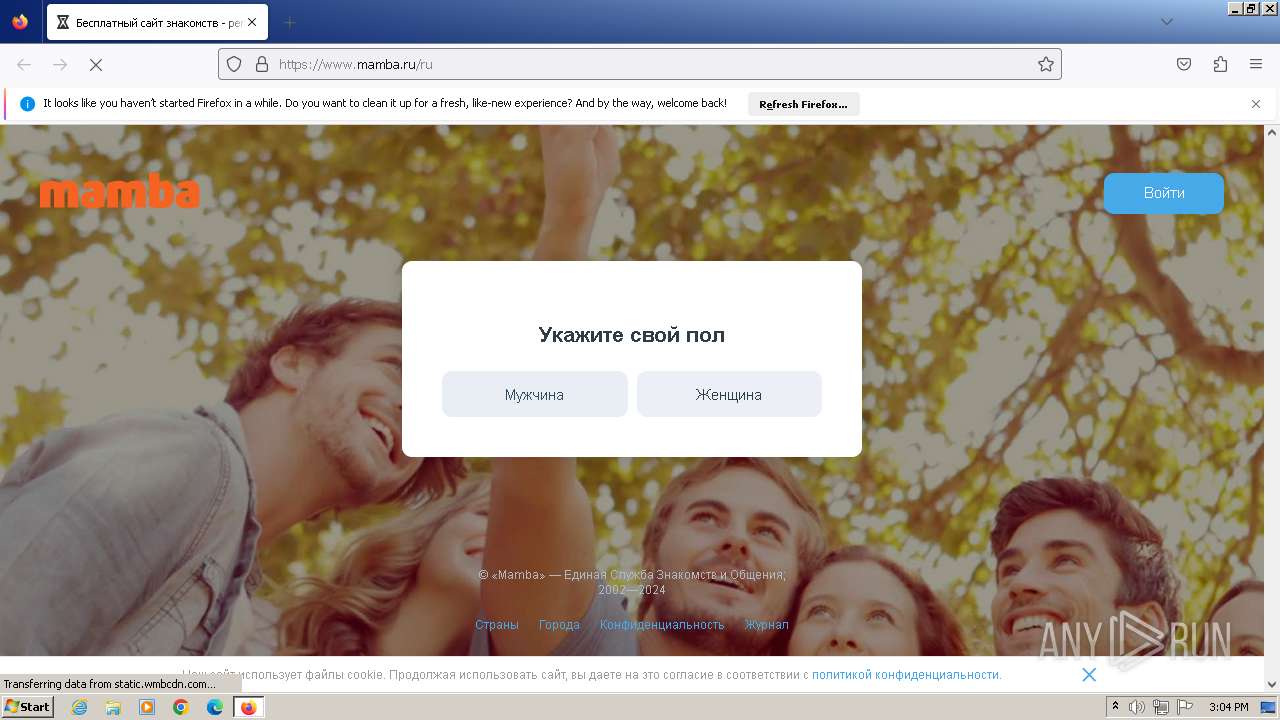
Task: Open the Конфиденциальность footer link
Action: point(662,625)
